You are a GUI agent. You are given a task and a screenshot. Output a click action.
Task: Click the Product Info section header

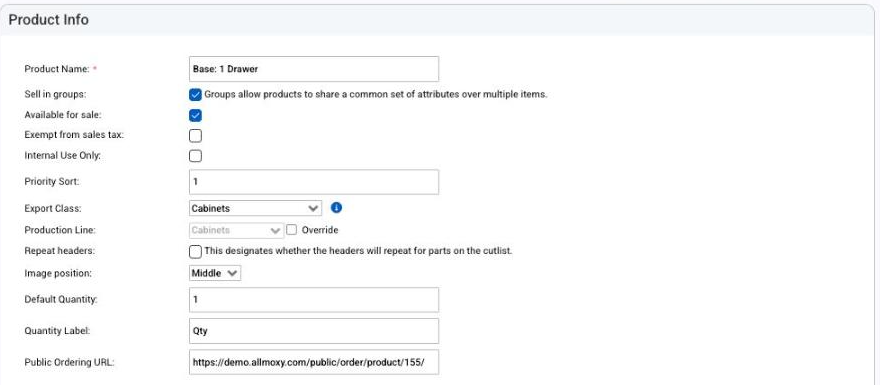click(x=48, y=20)
